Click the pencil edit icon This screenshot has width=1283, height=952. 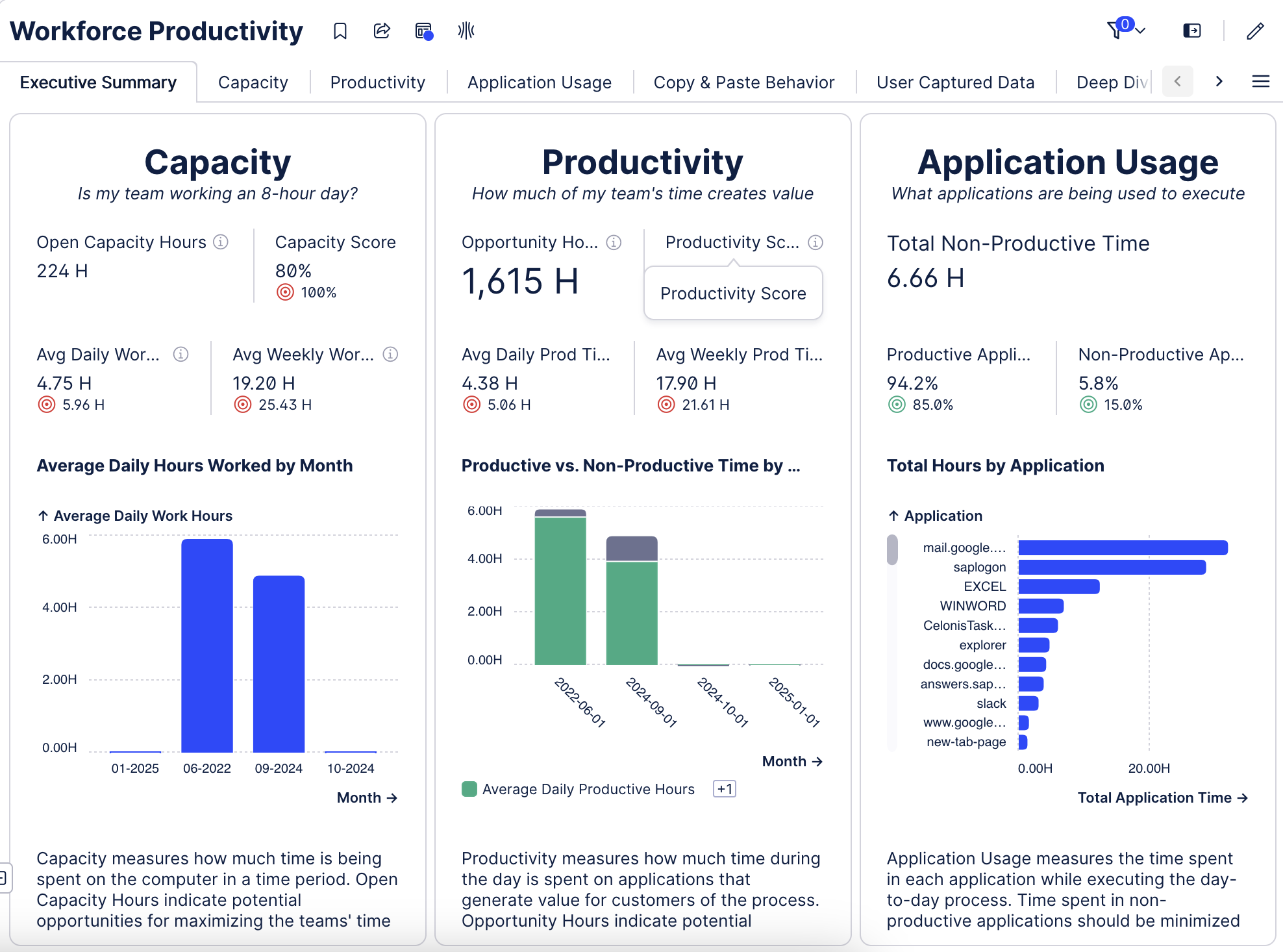(x=1255, y=31)
